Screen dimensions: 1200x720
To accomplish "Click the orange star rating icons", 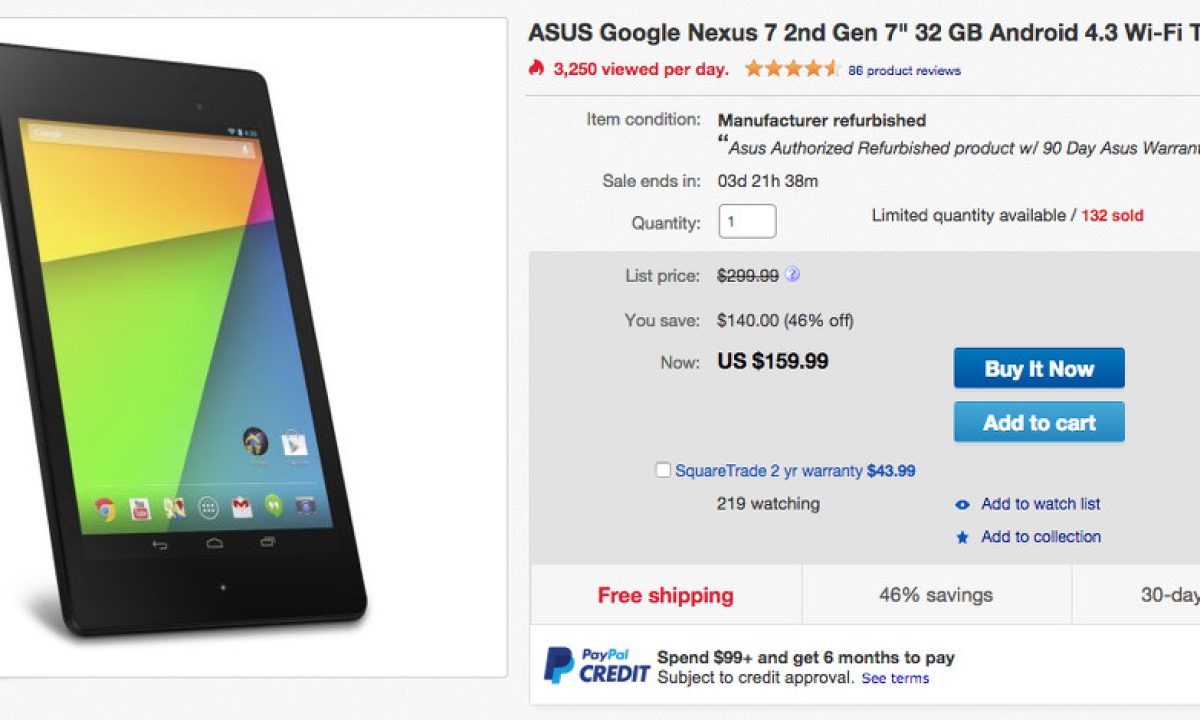I will (x=792, y=69).
